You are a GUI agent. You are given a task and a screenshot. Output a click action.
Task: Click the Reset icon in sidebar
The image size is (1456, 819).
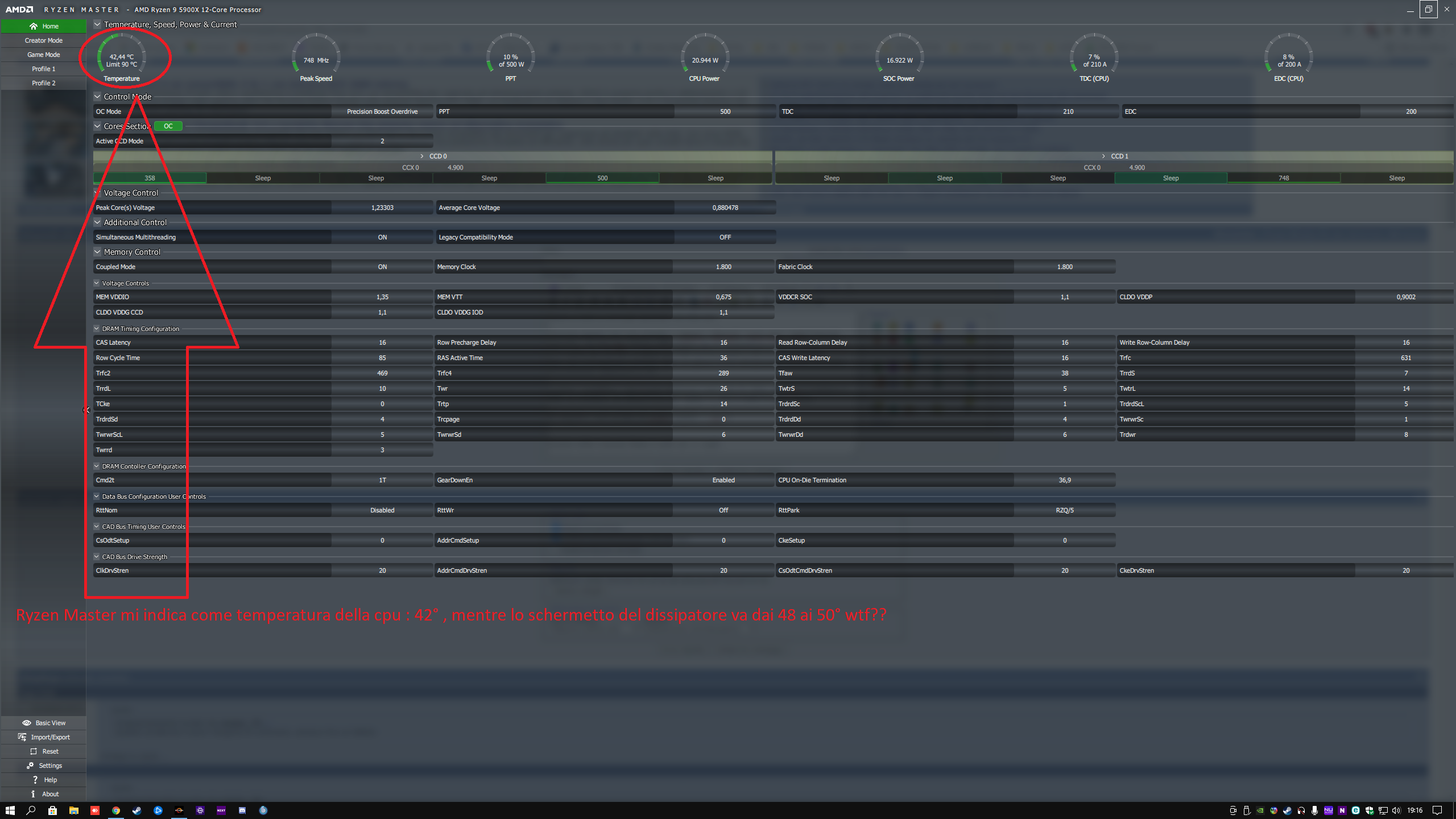(34, 751)
